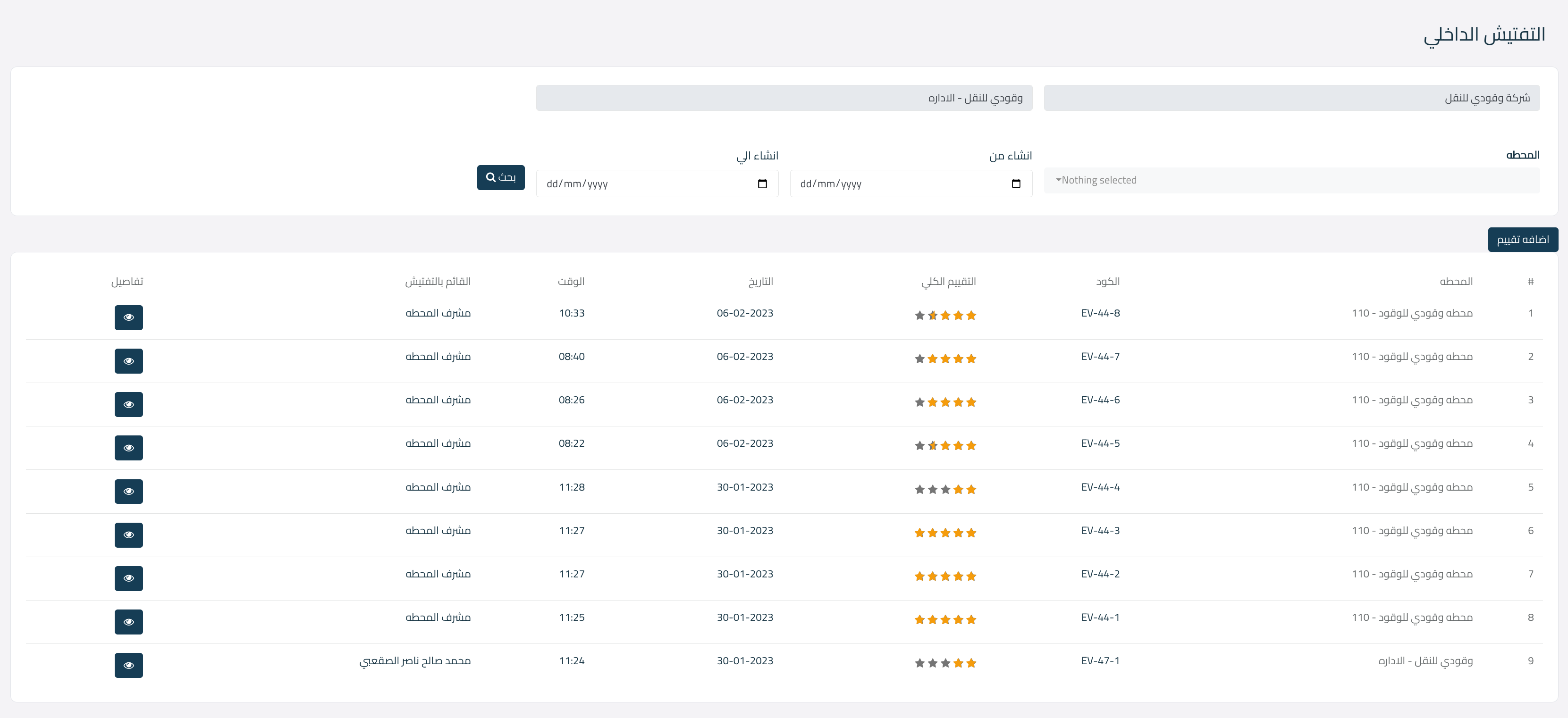
Task: Click the بحث search button
Action: 500,178
